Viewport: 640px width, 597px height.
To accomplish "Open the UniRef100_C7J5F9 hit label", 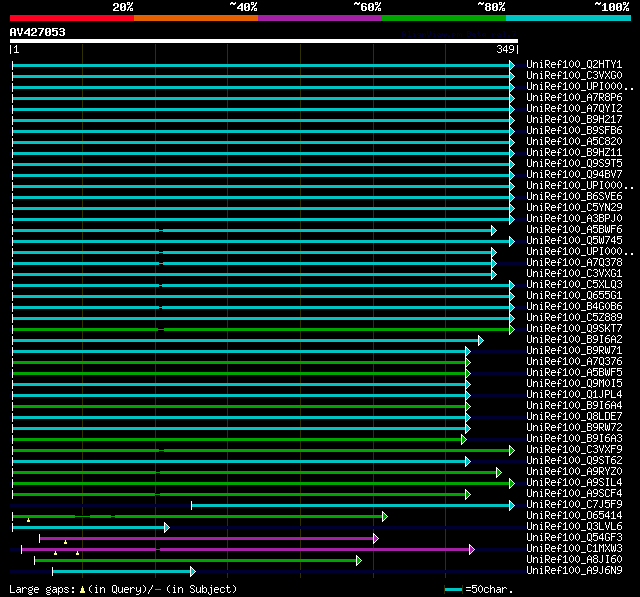I will coord(574,505).
